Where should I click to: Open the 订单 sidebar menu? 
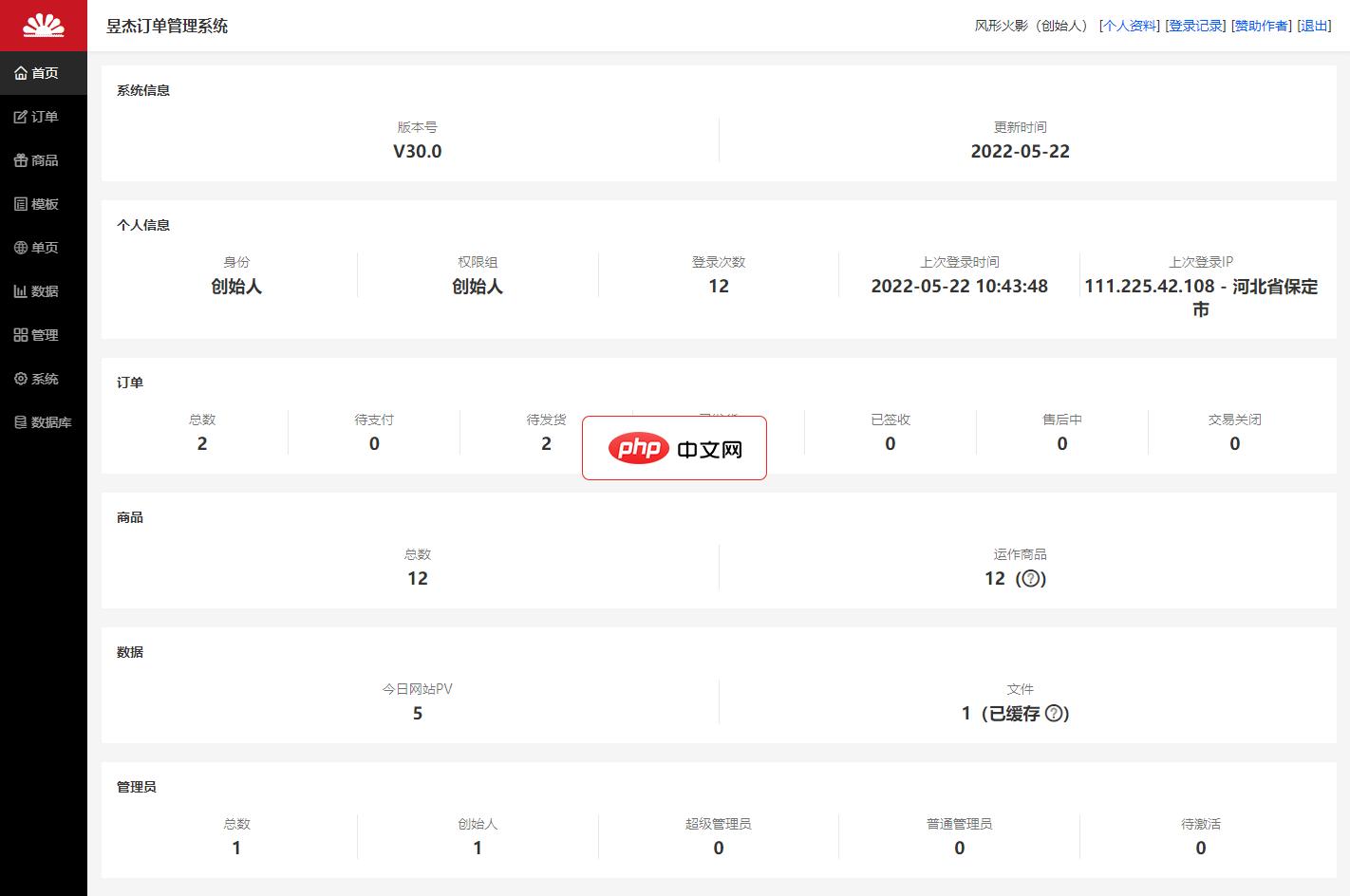pos(44,117)
